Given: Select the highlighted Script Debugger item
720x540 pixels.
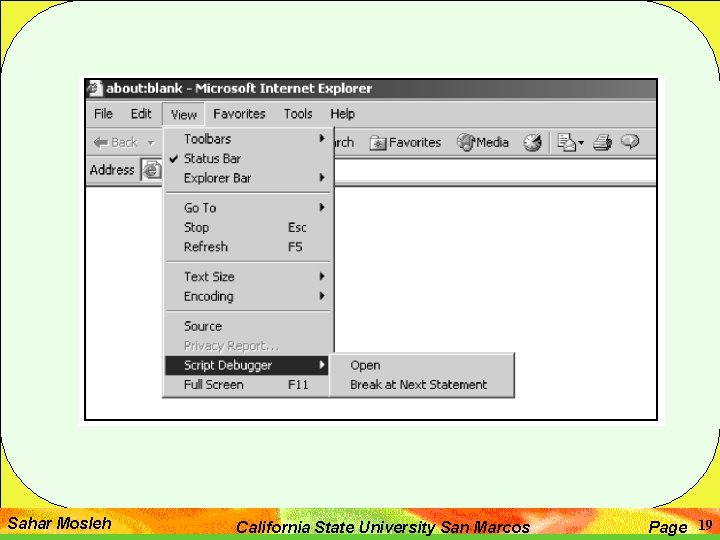Looking at the screenshot, I should click(248, 365).
